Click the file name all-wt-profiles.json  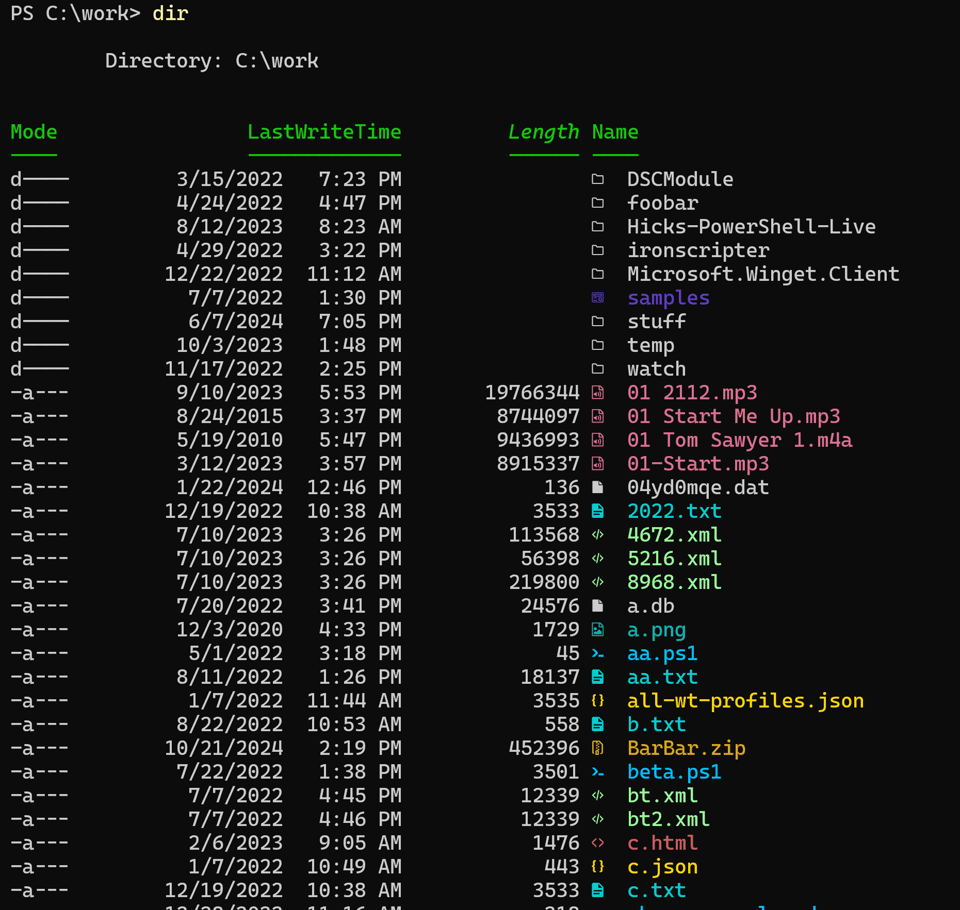point(746,701)
